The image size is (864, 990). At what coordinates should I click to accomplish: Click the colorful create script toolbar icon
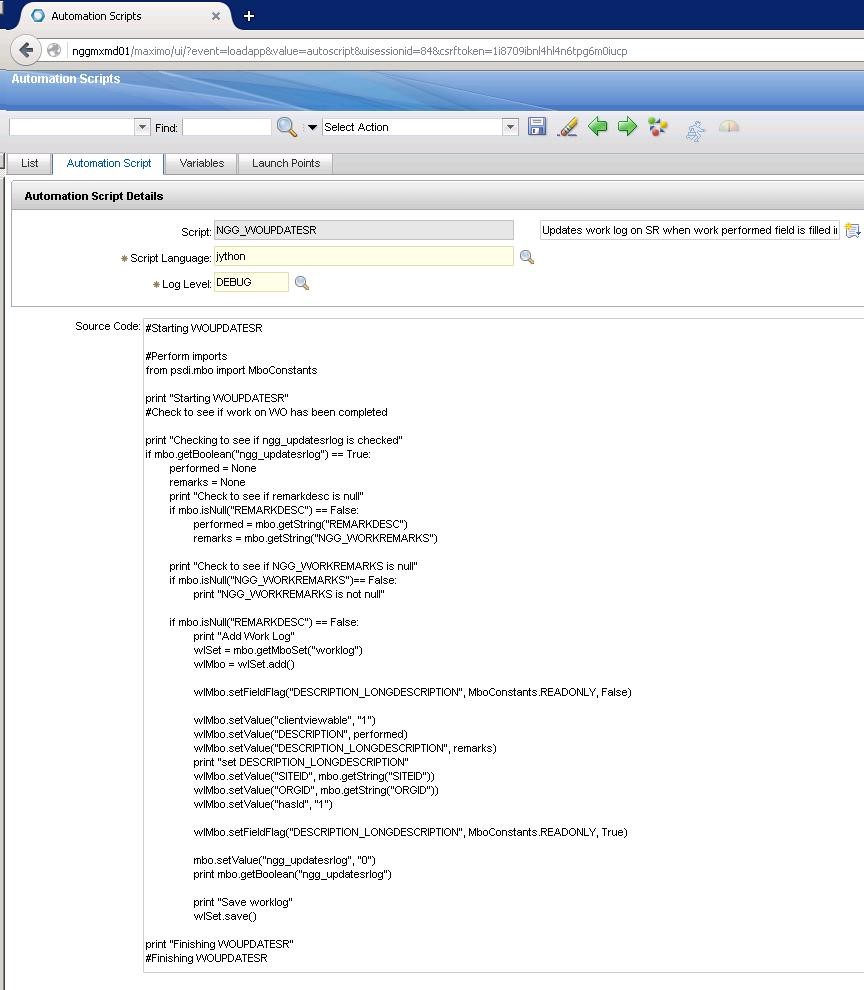[x=657, y=127]
